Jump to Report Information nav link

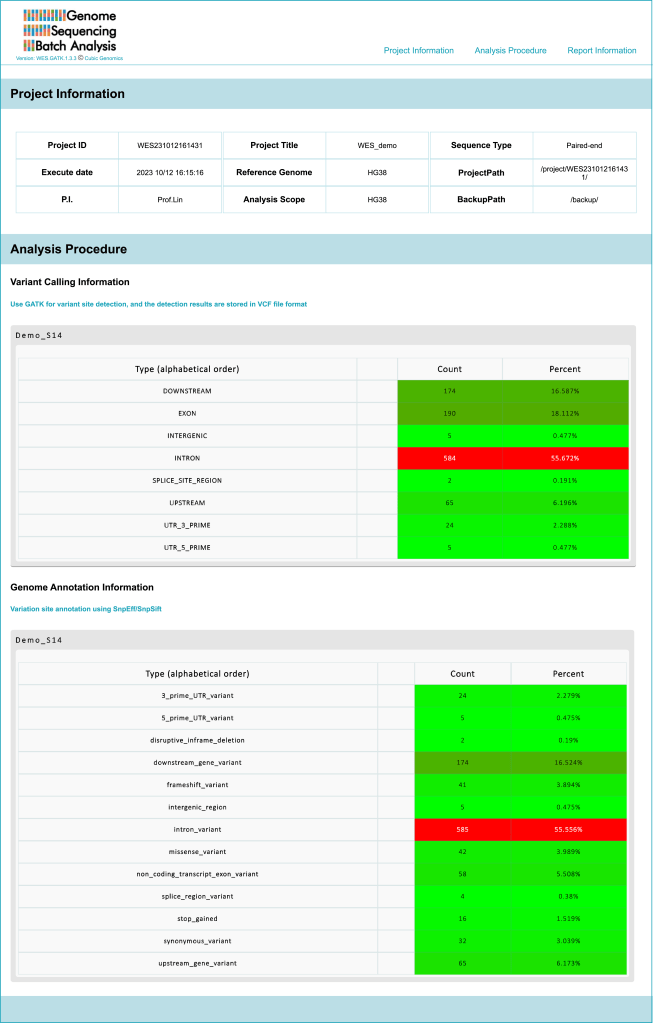click(601, 50)
